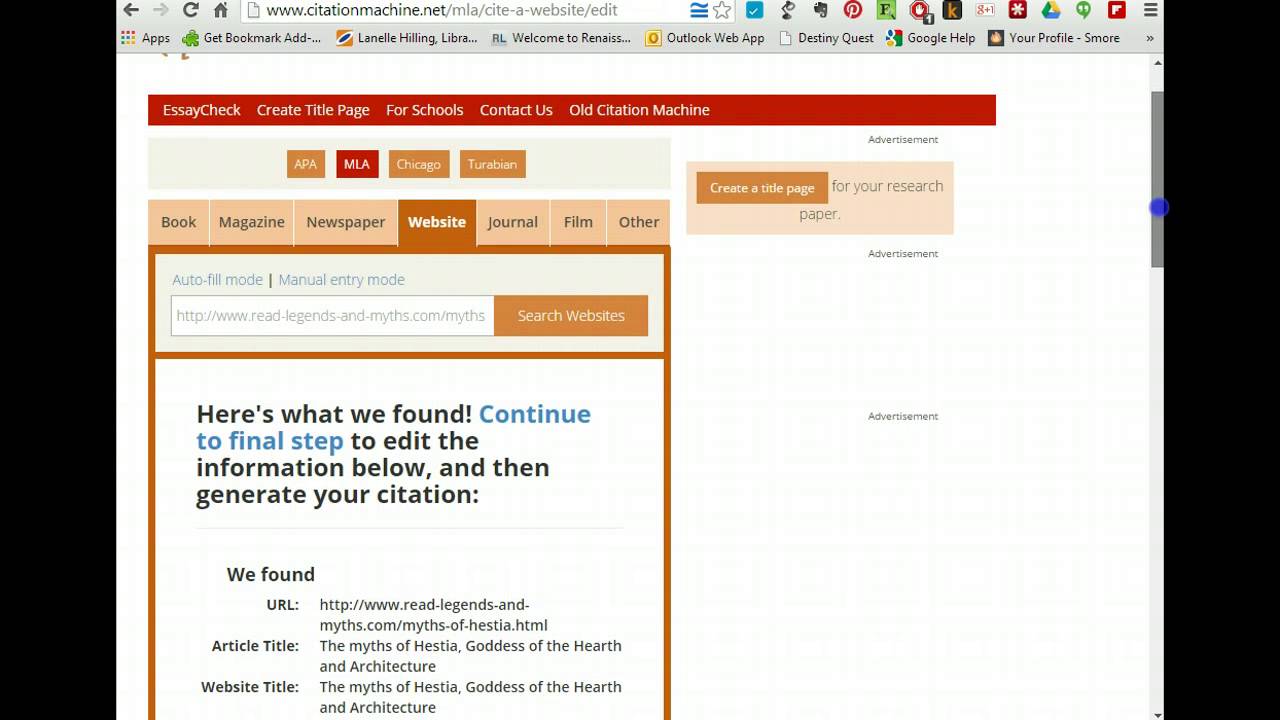Open the Get Bookmark Add-on bookmark

[x=252, y=38]
